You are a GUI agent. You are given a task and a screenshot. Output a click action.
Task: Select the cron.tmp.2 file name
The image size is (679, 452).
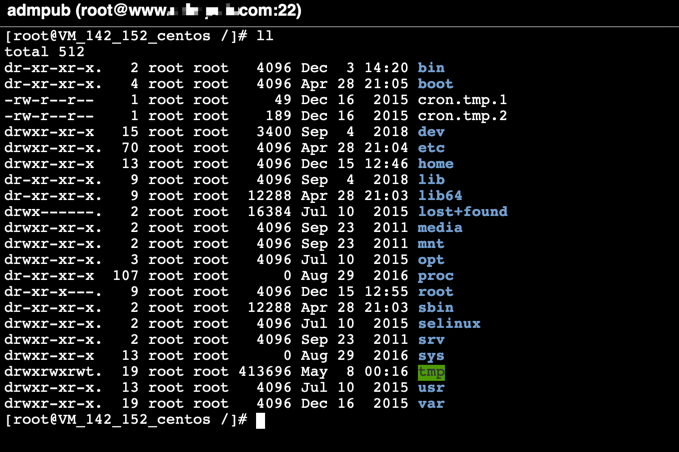462,116
